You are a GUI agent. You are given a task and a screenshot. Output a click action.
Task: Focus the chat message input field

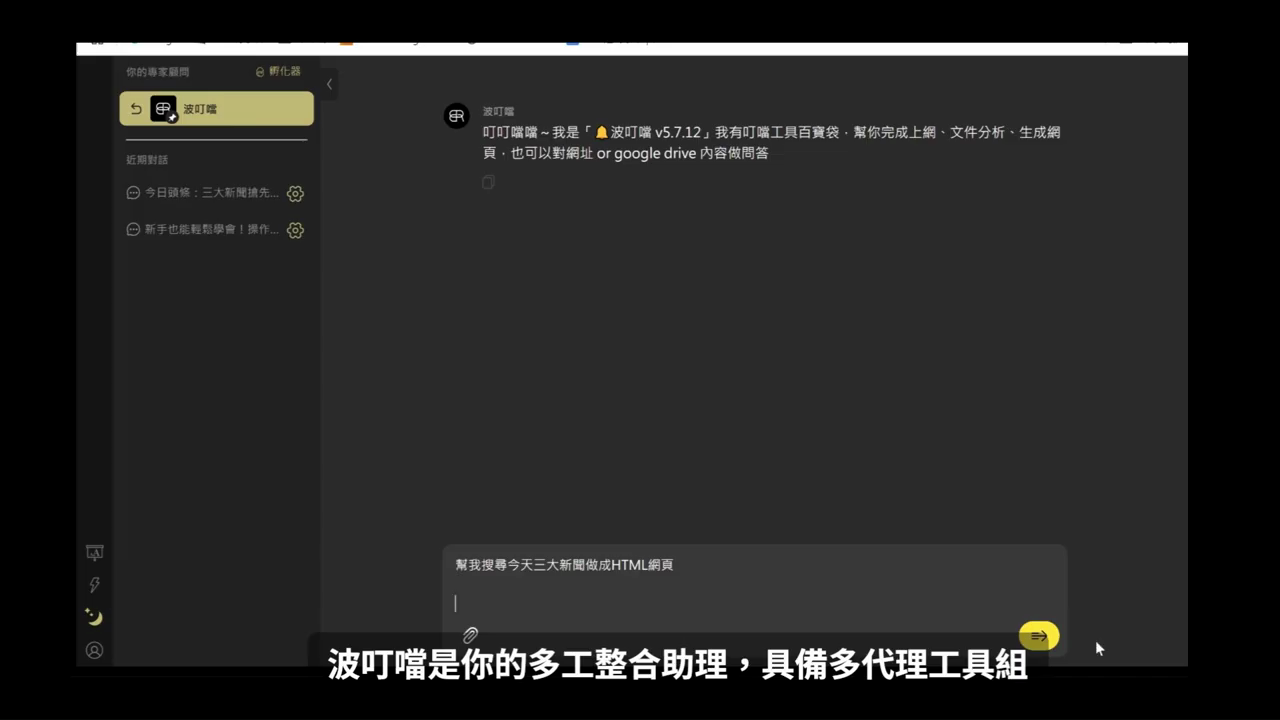755,585
